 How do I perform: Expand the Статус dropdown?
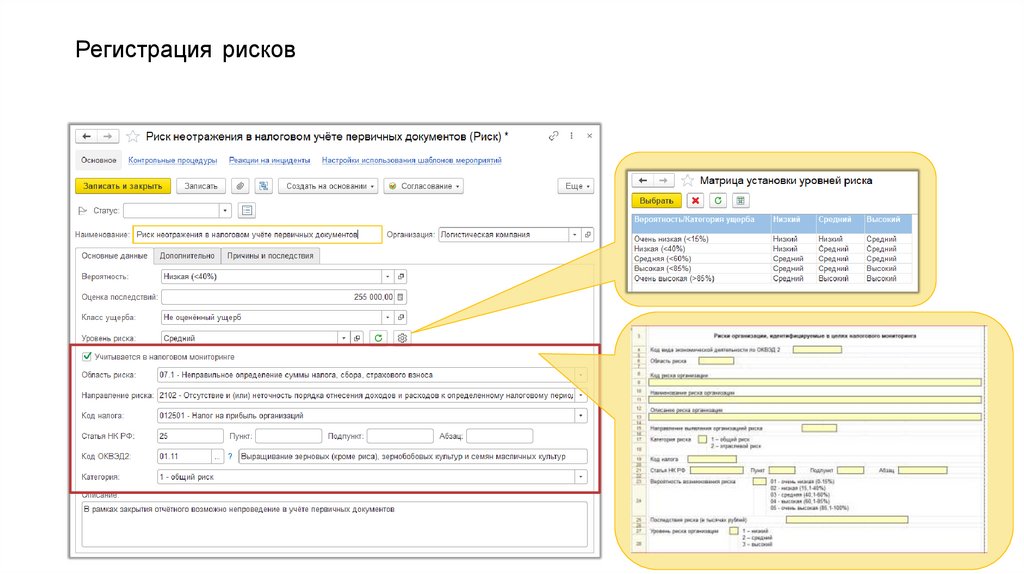pos(225,210)
